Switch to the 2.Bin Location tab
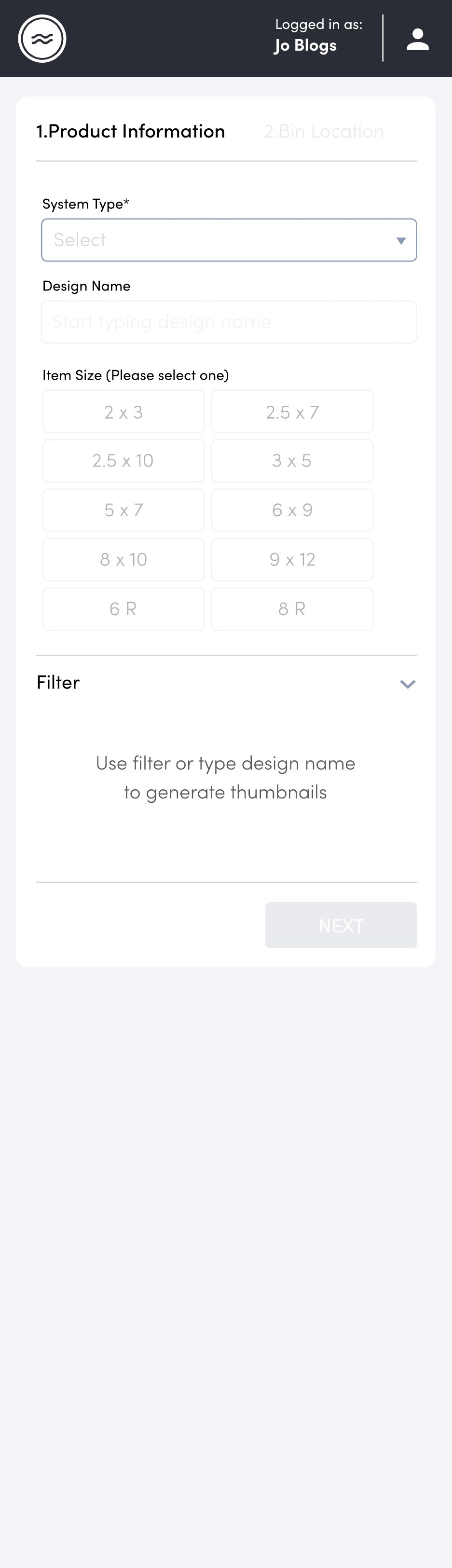This screenshot has width=452, height=1568. click(324, 132)
